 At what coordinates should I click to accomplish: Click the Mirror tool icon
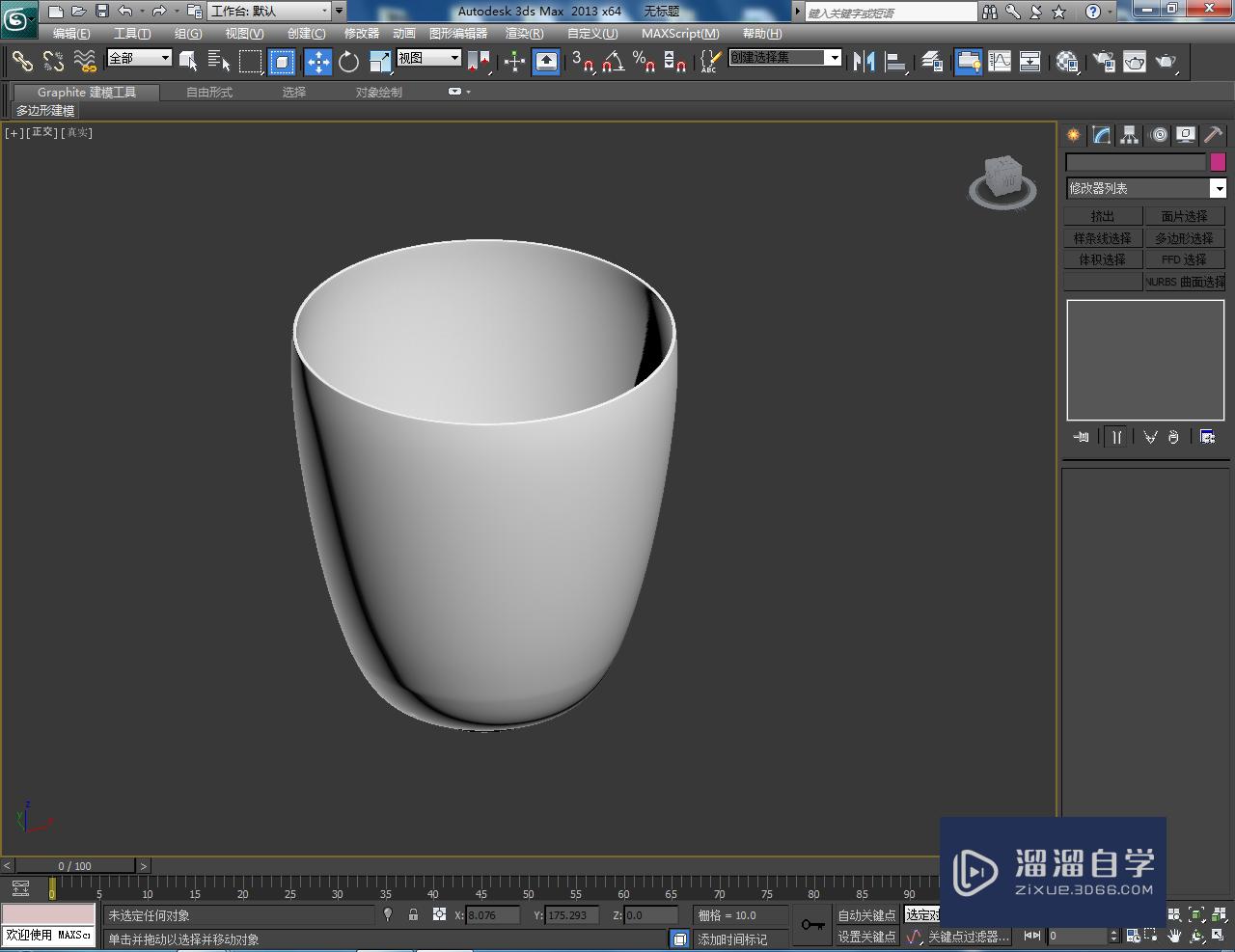pos(864,61)
